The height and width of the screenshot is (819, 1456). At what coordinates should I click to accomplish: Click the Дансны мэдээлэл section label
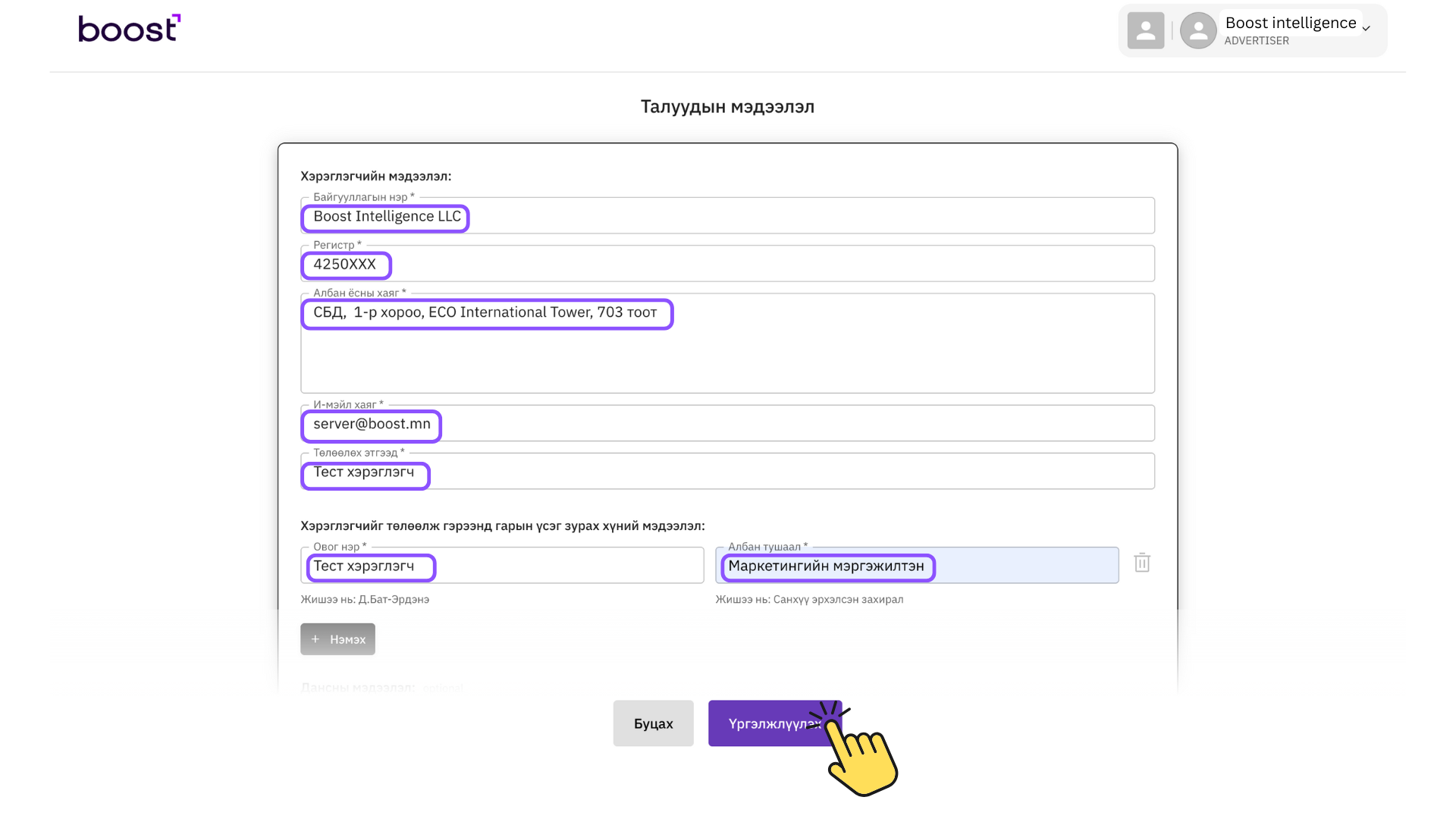(358, 687)
